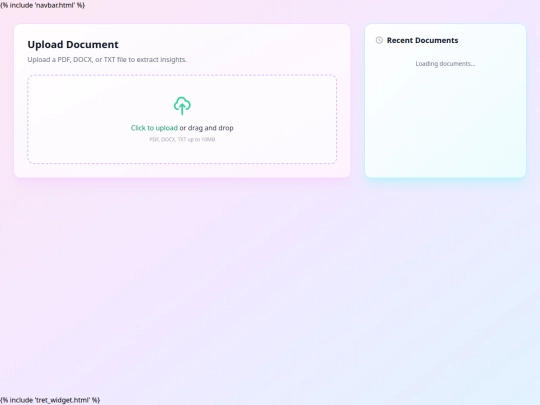The image size is (540, 405).
Task: Click the "Loading documents..." message
Action: [445, 64]
